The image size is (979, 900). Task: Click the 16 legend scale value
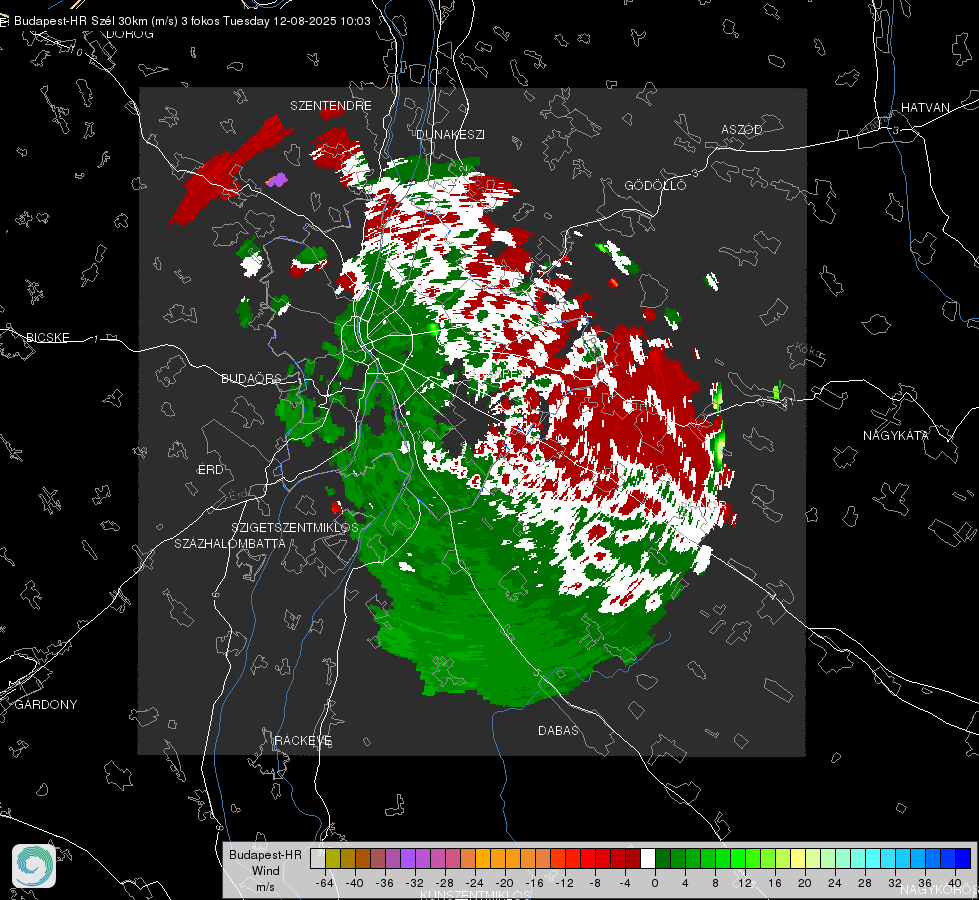pos(775,883)
